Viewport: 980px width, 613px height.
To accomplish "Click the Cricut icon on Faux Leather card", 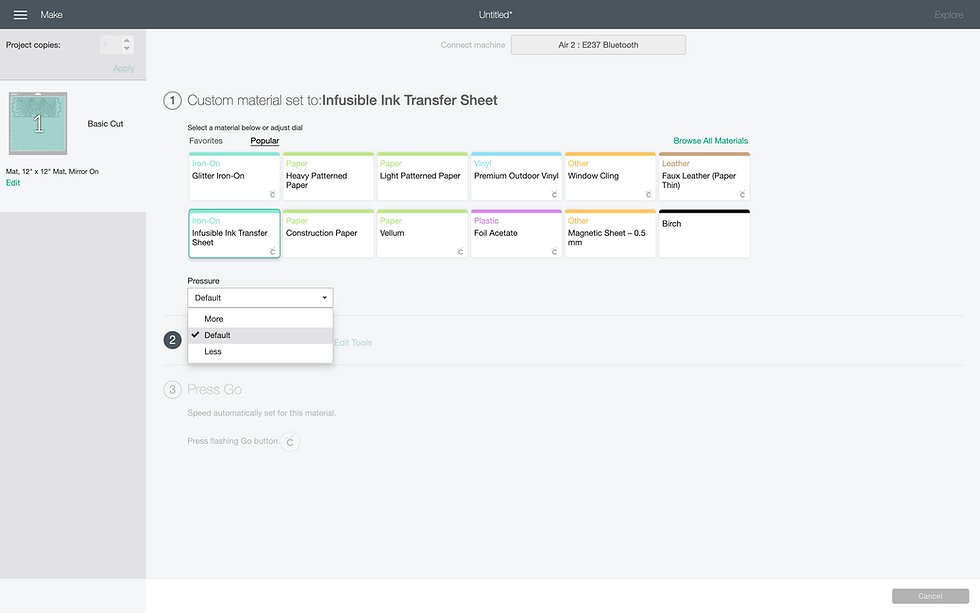I will point(742,194).
